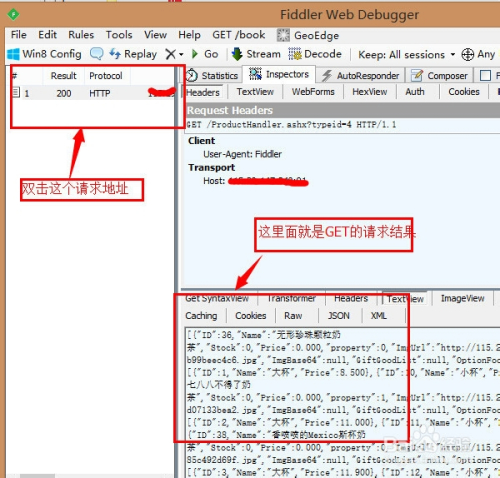This screenshot has width=500, height=478.
Task: Click the X remove sessions icon
Action: click(170, 54)
